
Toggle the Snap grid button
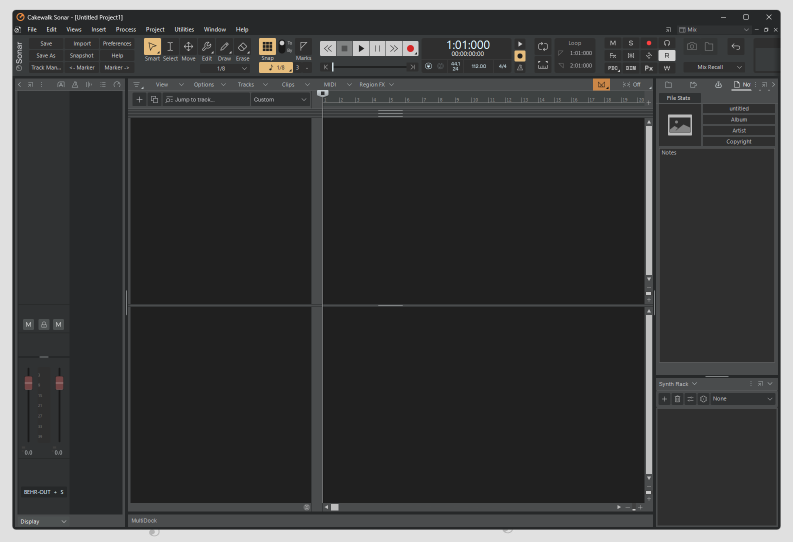[267, 47]
